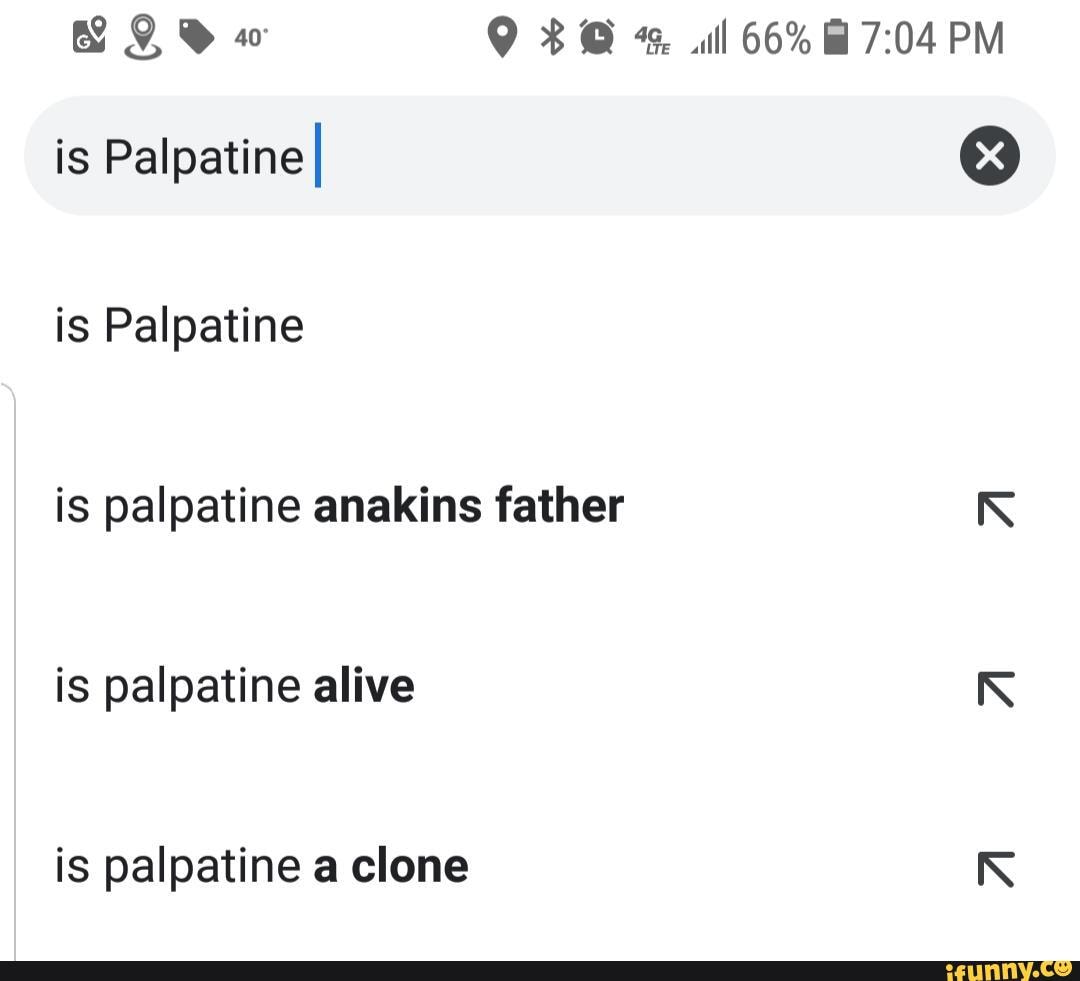
Task: Insert 'is palpatine alive' using its arrow
Action: click(x=996, y=688)
